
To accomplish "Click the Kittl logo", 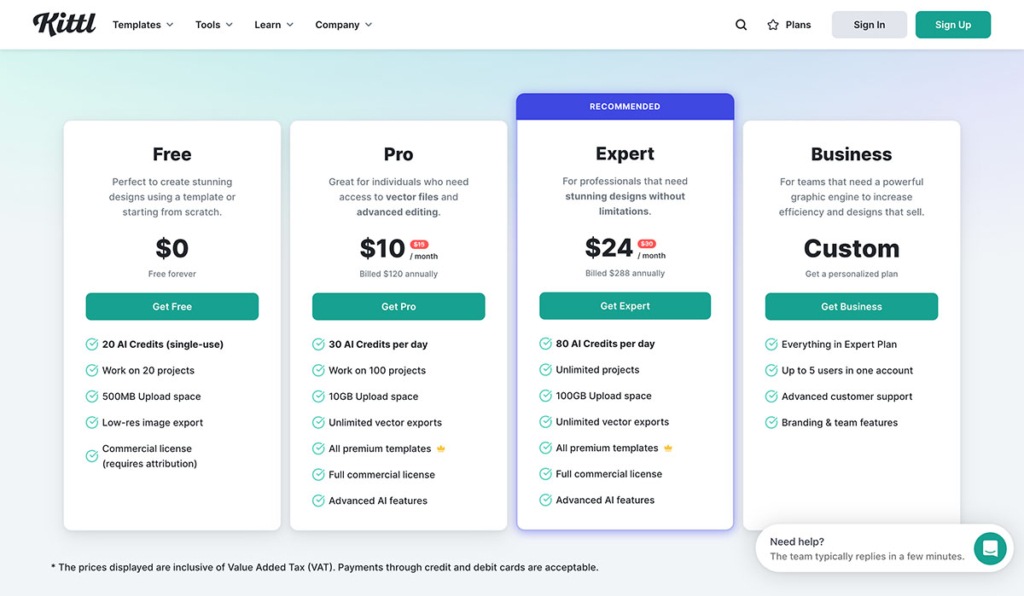I will click(x=63, y=24).
